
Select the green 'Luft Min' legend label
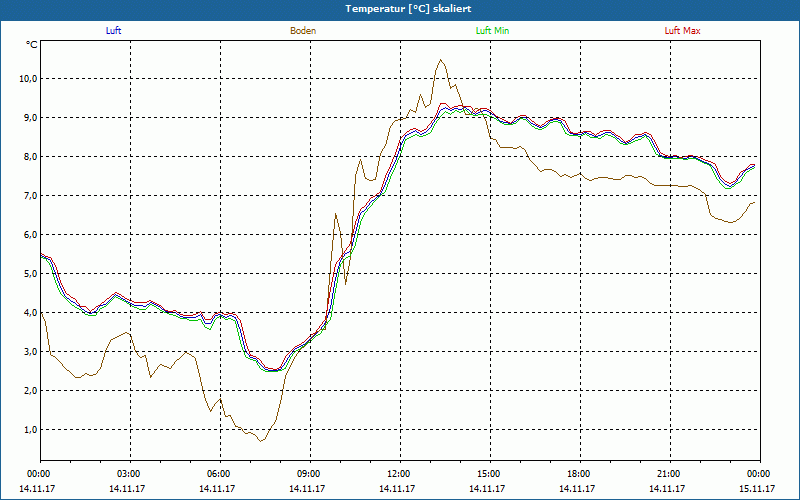[x=492, y=31]
